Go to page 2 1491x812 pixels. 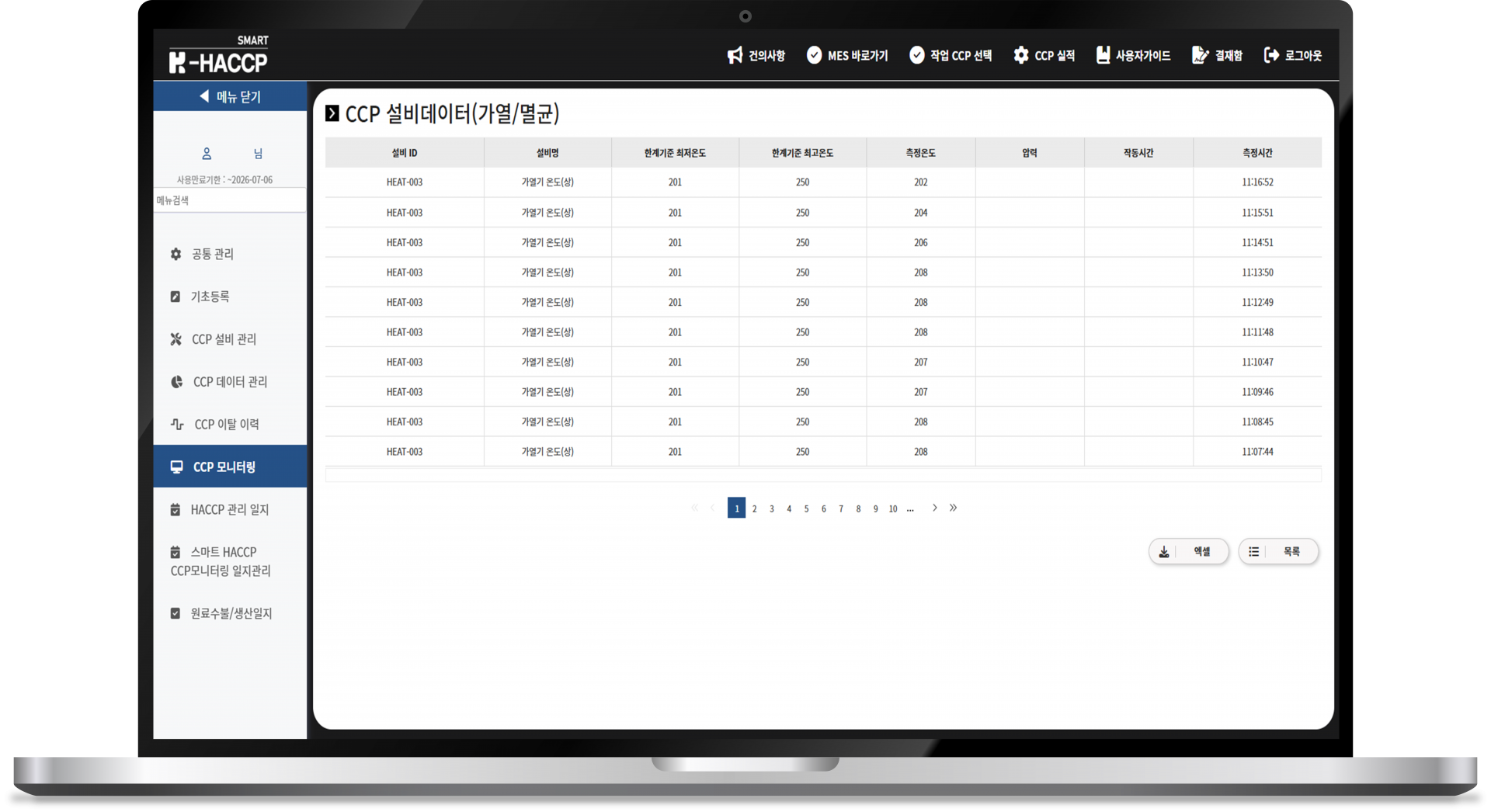(755, 508)
